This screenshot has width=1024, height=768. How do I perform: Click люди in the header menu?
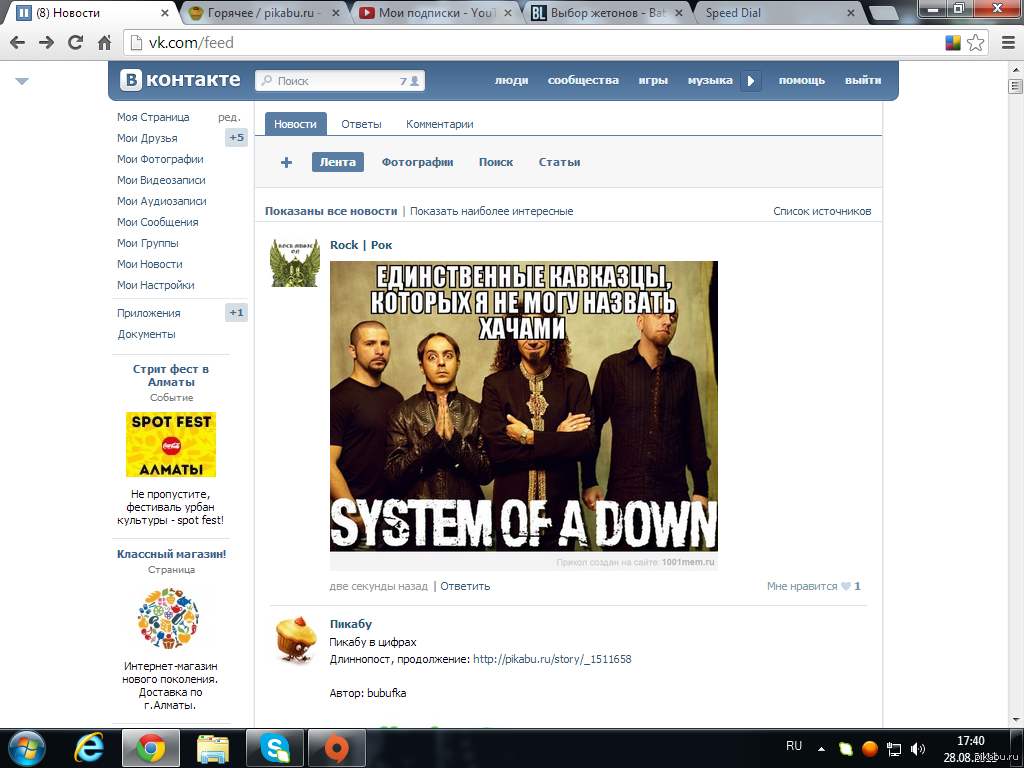tap(511, 80)
